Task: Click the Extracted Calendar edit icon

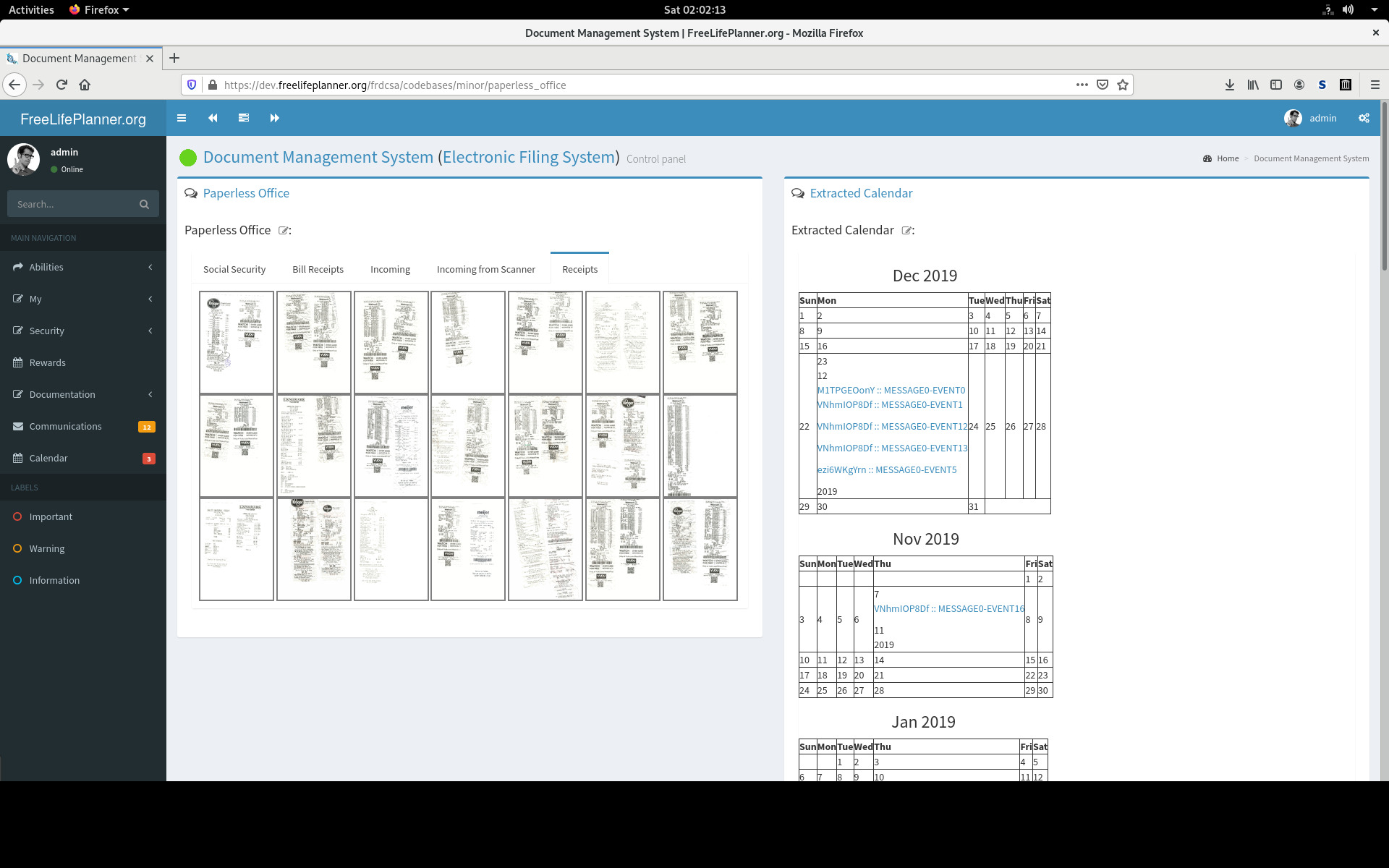Action: (907, 230)
